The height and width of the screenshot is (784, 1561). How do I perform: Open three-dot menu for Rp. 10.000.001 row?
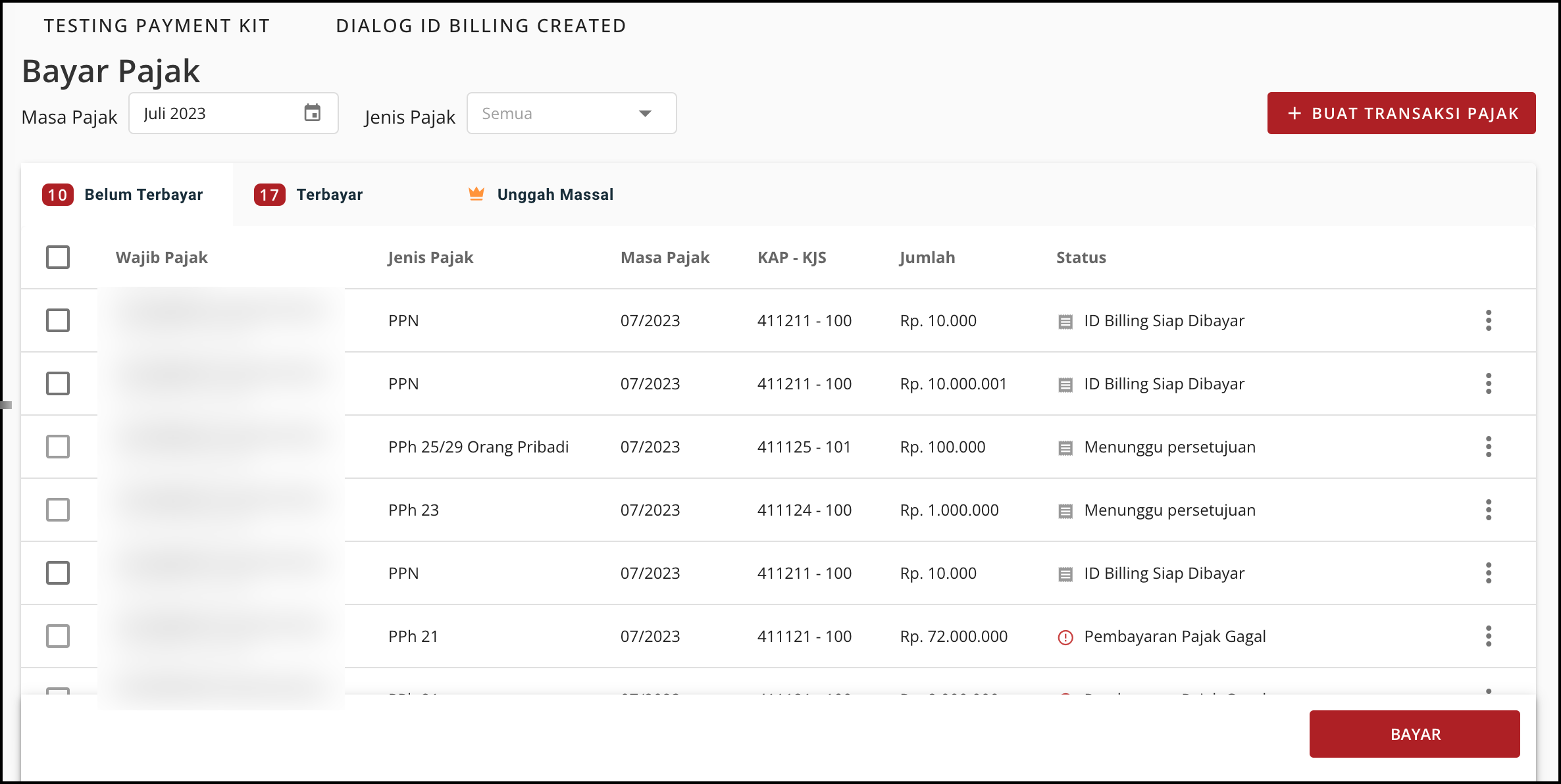click(x=1488, y=383)
